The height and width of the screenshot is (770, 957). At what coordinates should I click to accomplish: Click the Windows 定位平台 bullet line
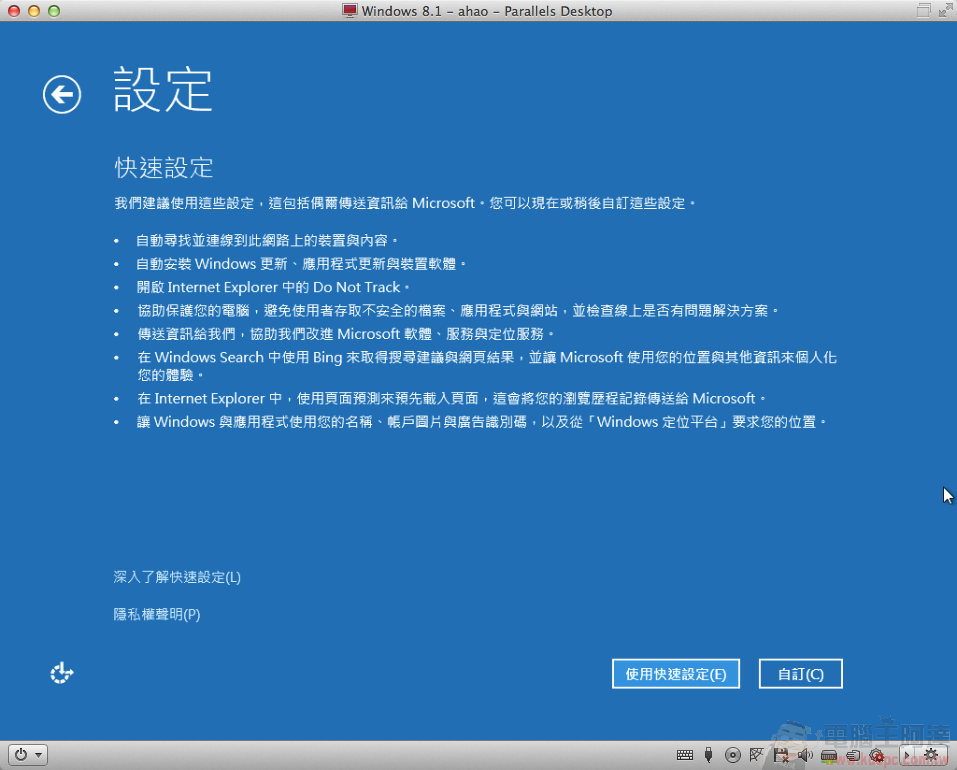coord(481,422)
